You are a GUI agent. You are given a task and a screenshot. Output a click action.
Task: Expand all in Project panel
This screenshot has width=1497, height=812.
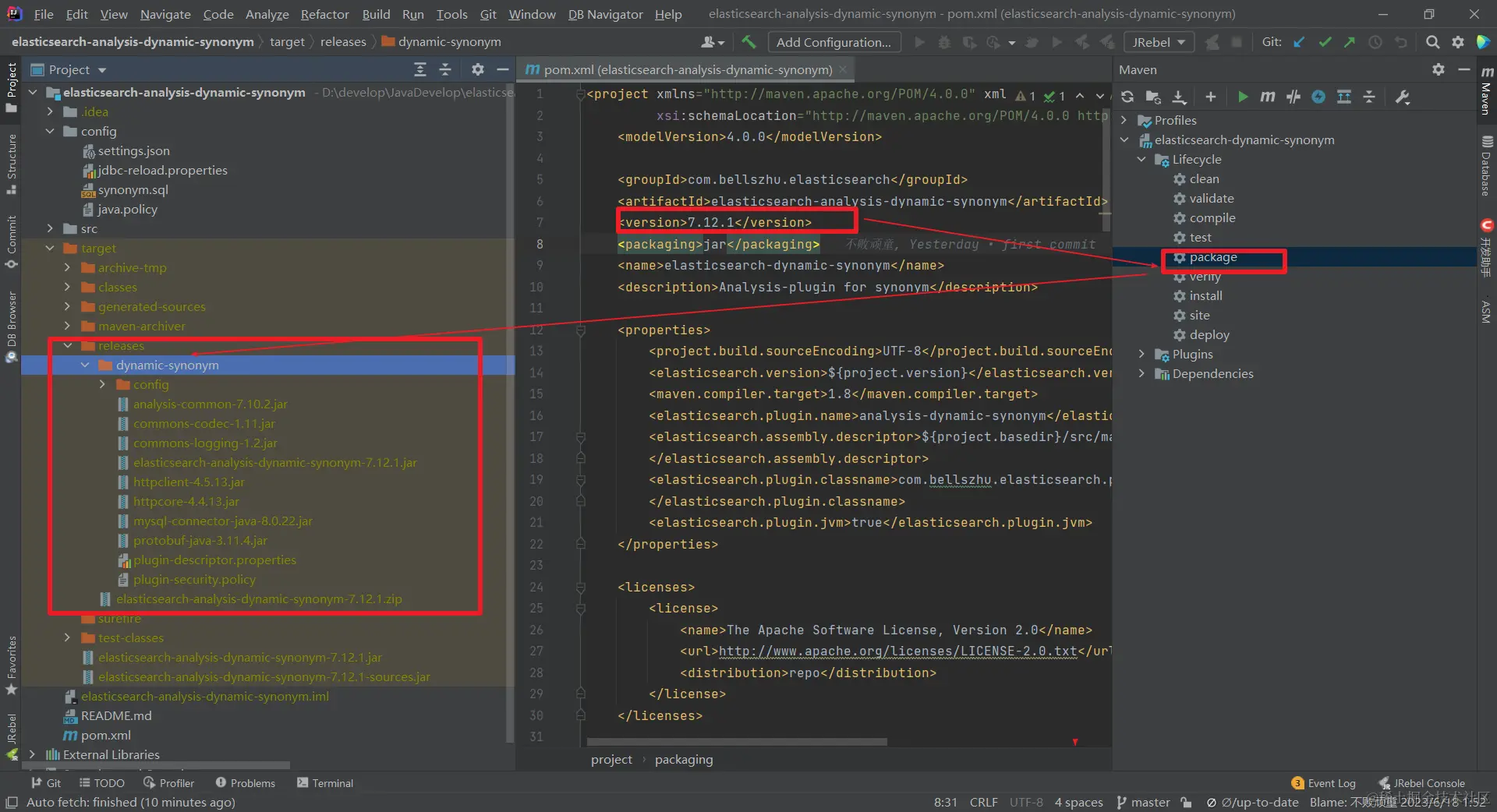(x=420, y=69)
